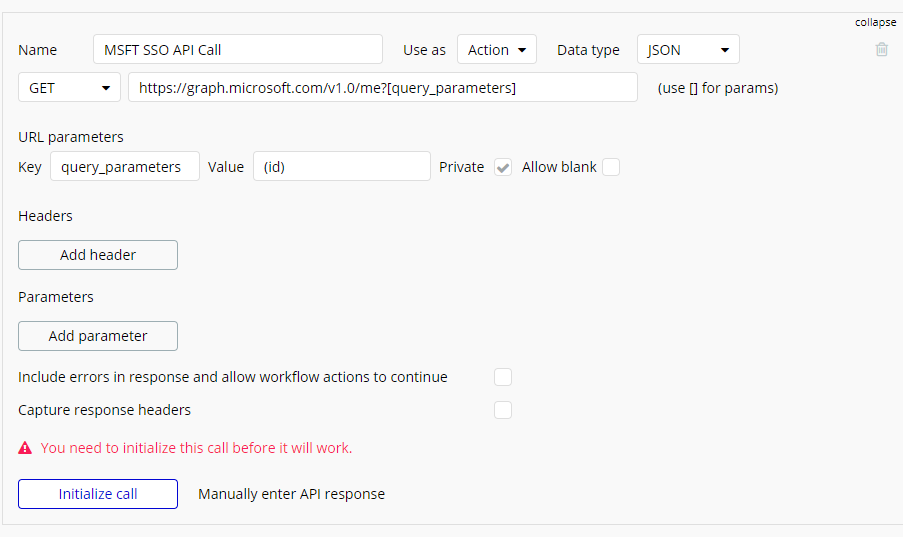Click the Name field MSFT SSO API Call

238,50
